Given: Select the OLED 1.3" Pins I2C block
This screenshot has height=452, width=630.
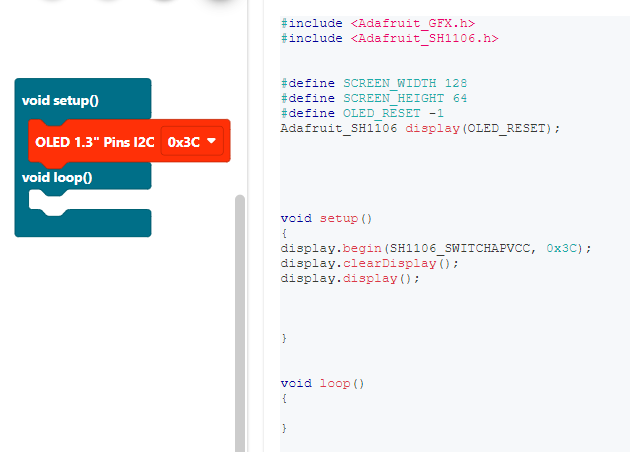Looking at the screenshot, I should point(95,142).
